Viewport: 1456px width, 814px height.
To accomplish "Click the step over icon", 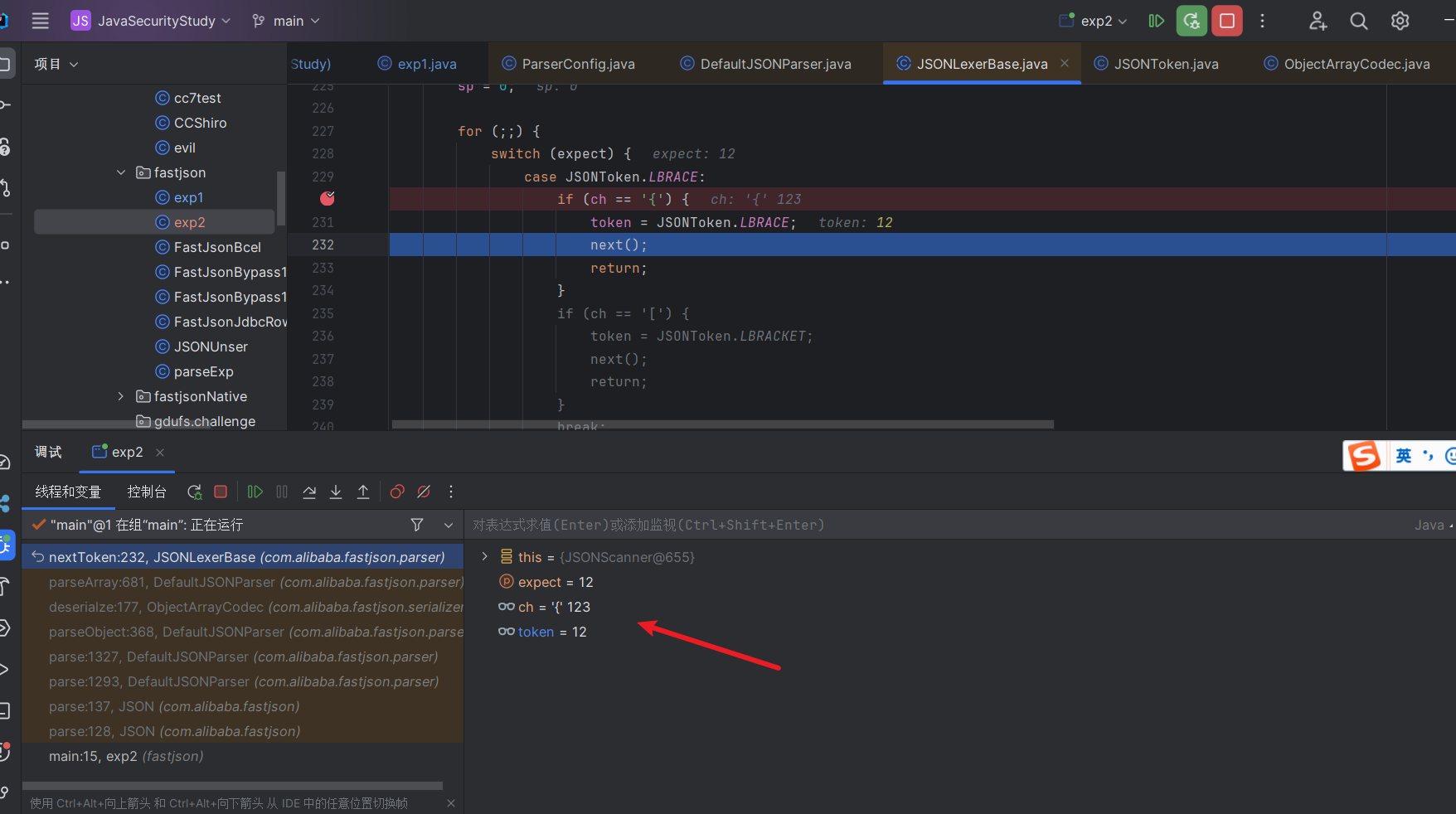I will pos(309,492).
